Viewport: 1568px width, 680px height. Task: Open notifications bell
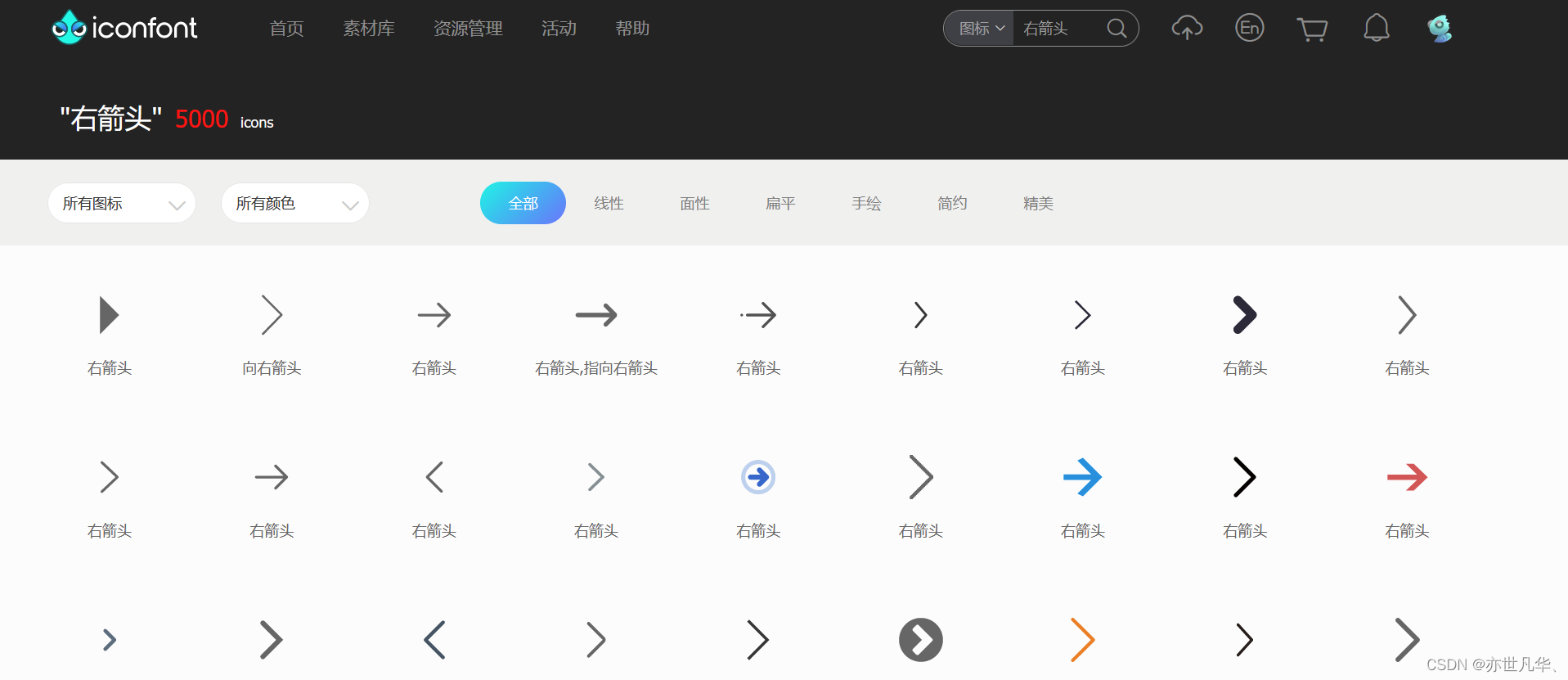click(x=1377, y=29)
